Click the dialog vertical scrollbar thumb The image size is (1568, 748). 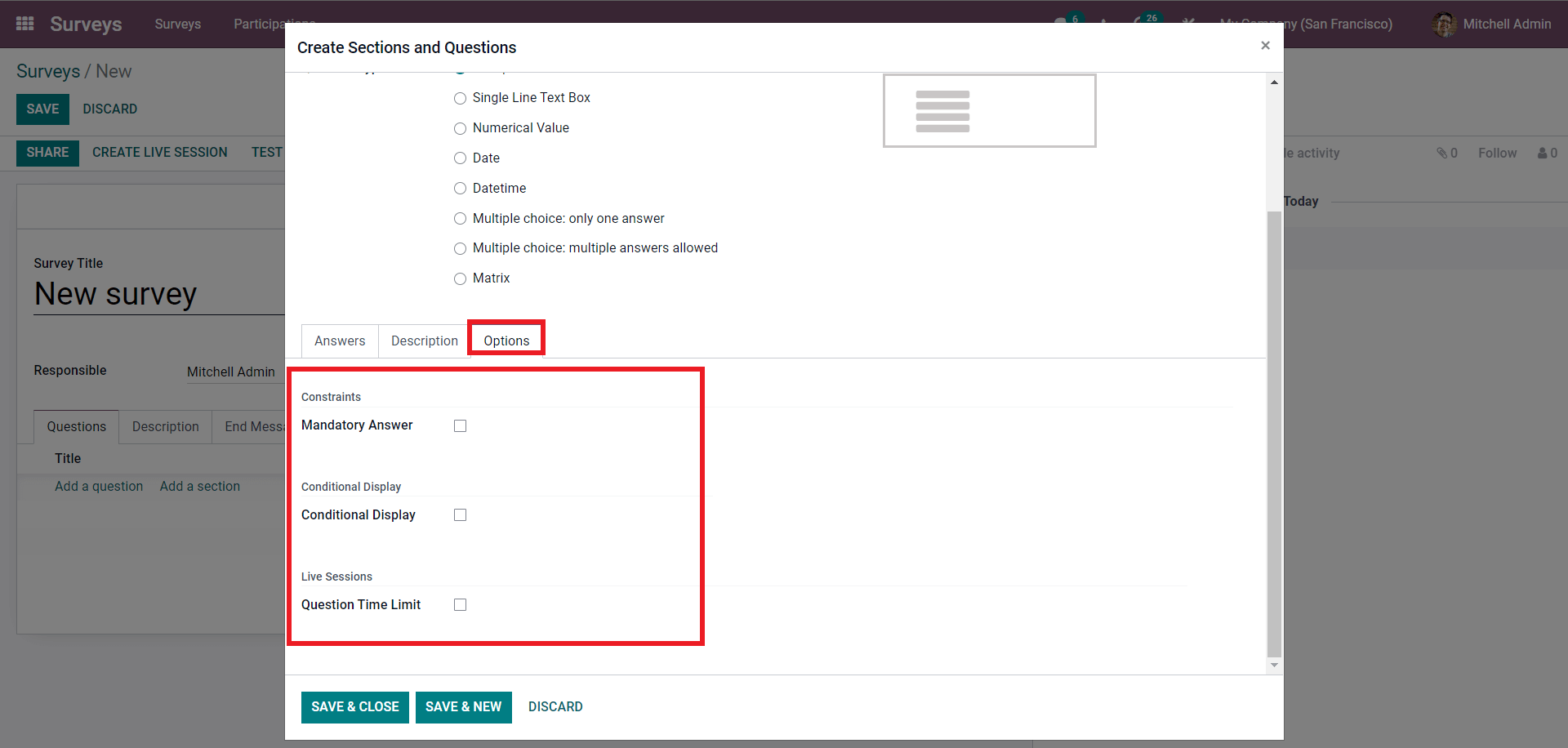point(1274,433)
